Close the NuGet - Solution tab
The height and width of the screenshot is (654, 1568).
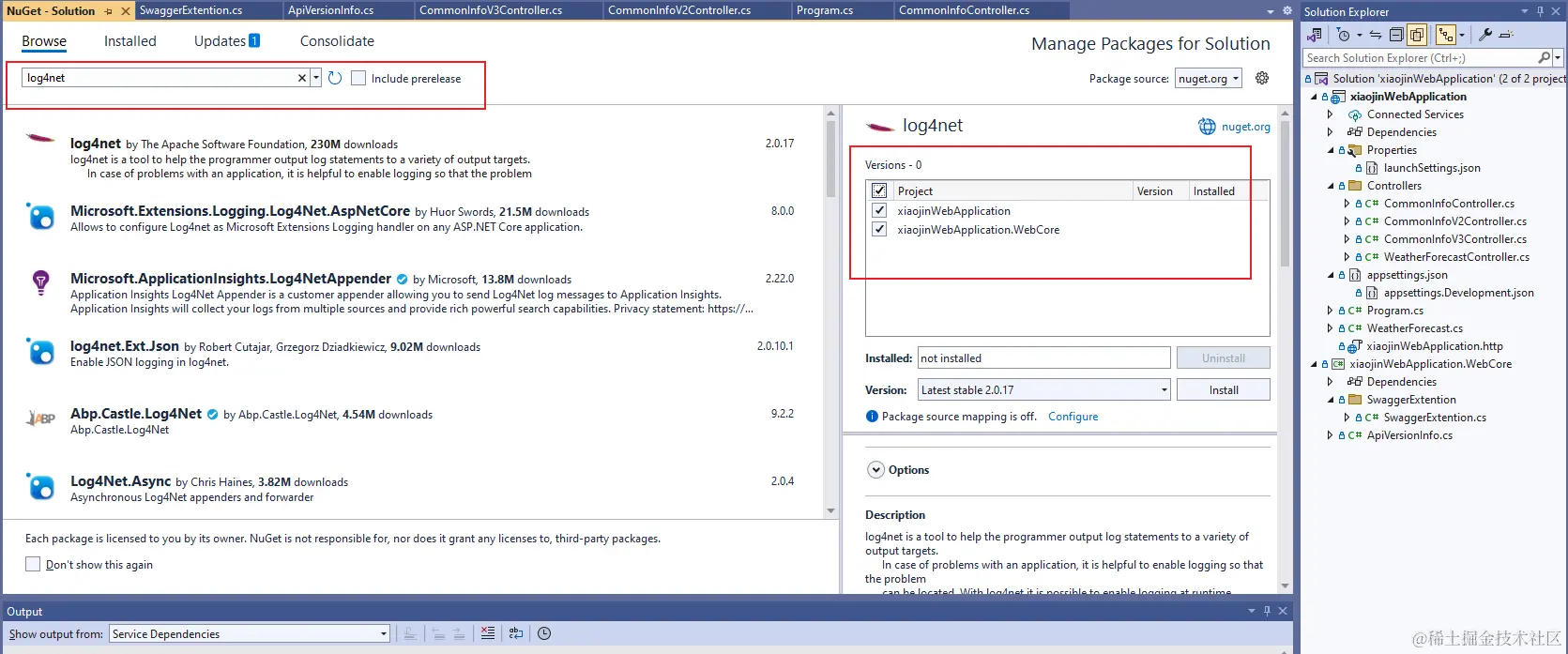(x=125, y=10)
